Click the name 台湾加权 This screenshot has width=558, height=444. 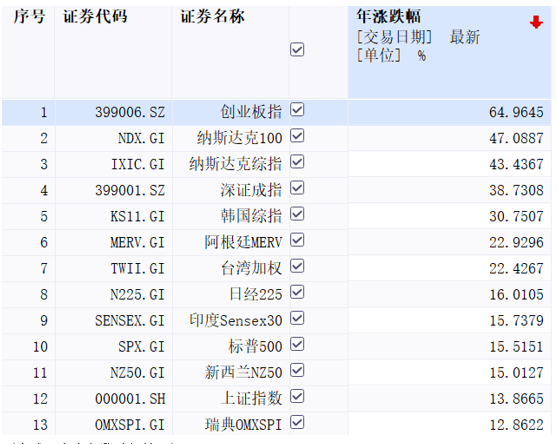[251, 268]
